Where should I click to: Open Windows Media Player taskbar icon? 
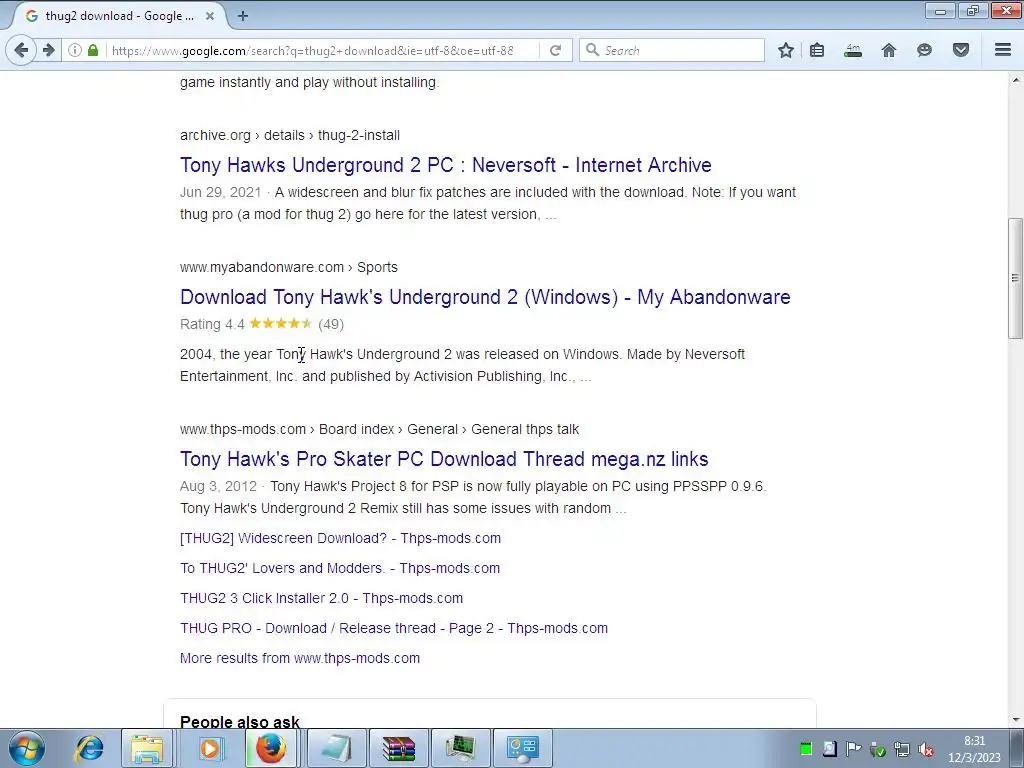point(210,748)
